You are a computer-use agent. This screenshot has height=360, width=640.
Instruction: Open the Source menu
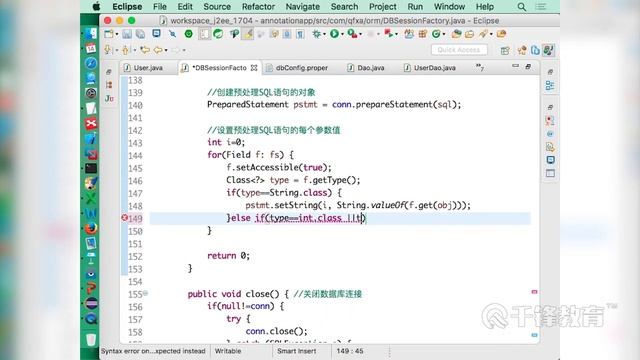click(x=217, y=7)
